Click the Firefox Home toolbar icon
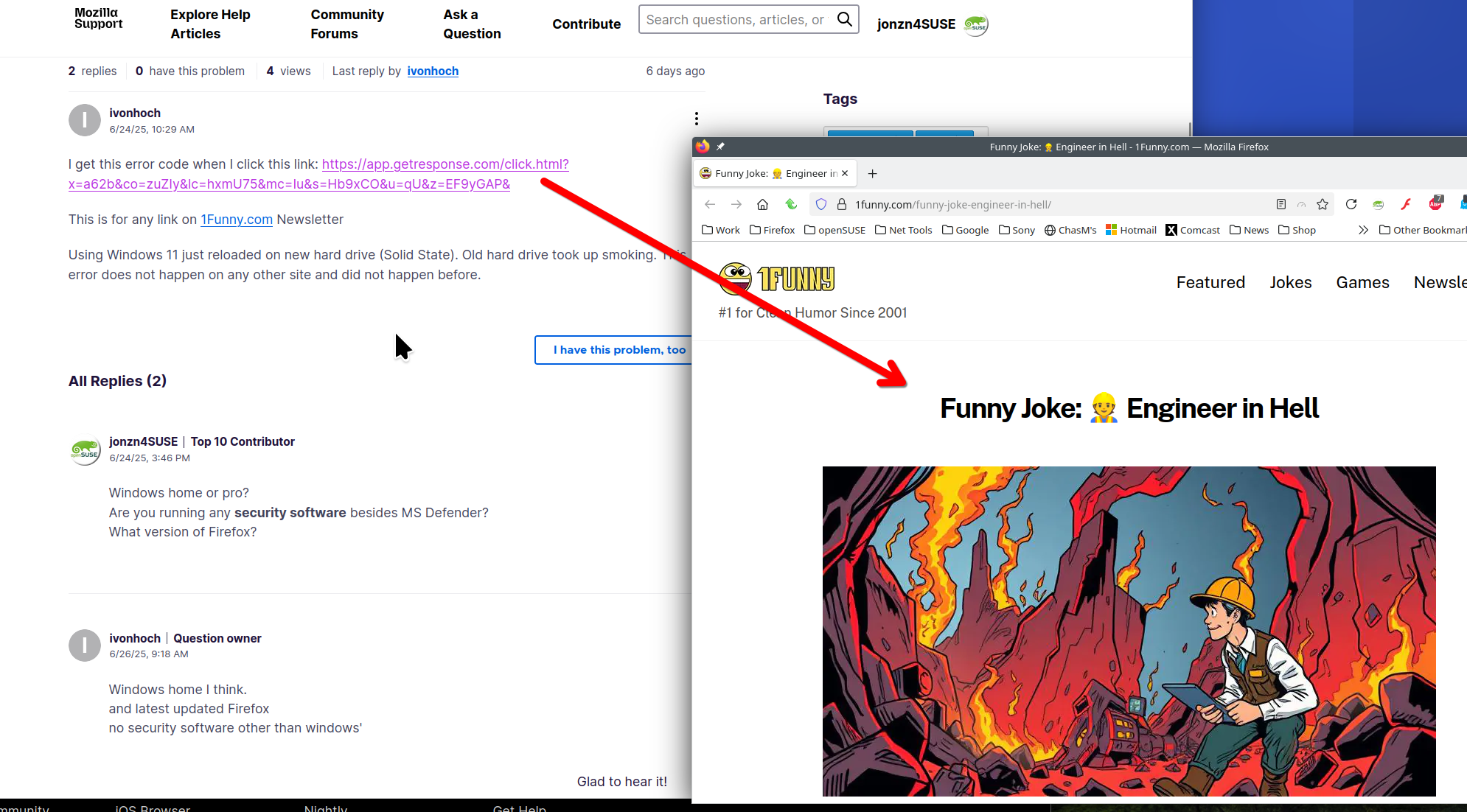1467x812 pixels. [x=763, y=205]
